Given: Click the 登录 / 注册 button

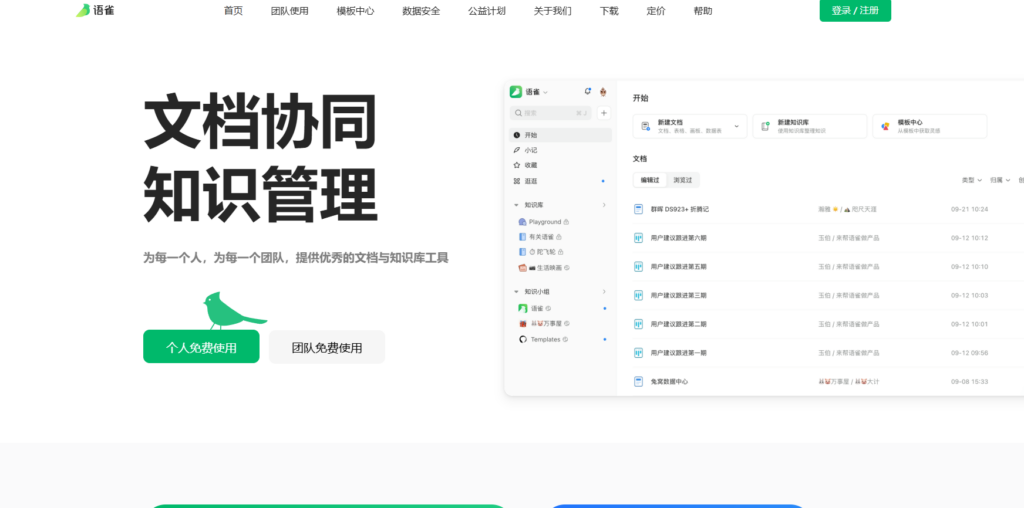Looking at the screenshot, I should click(855, 10).
